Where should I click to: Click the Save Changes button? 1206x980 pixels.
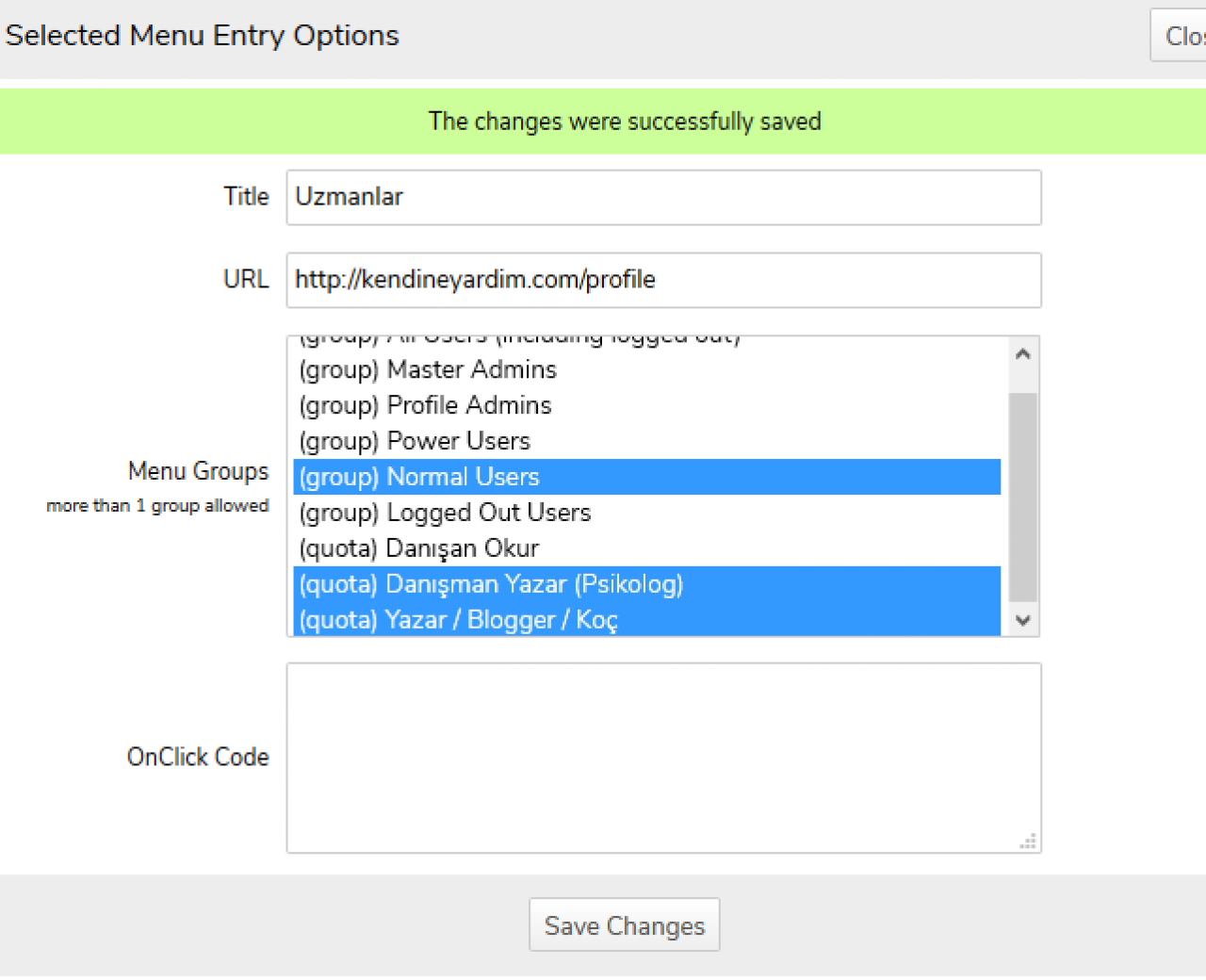624,925
